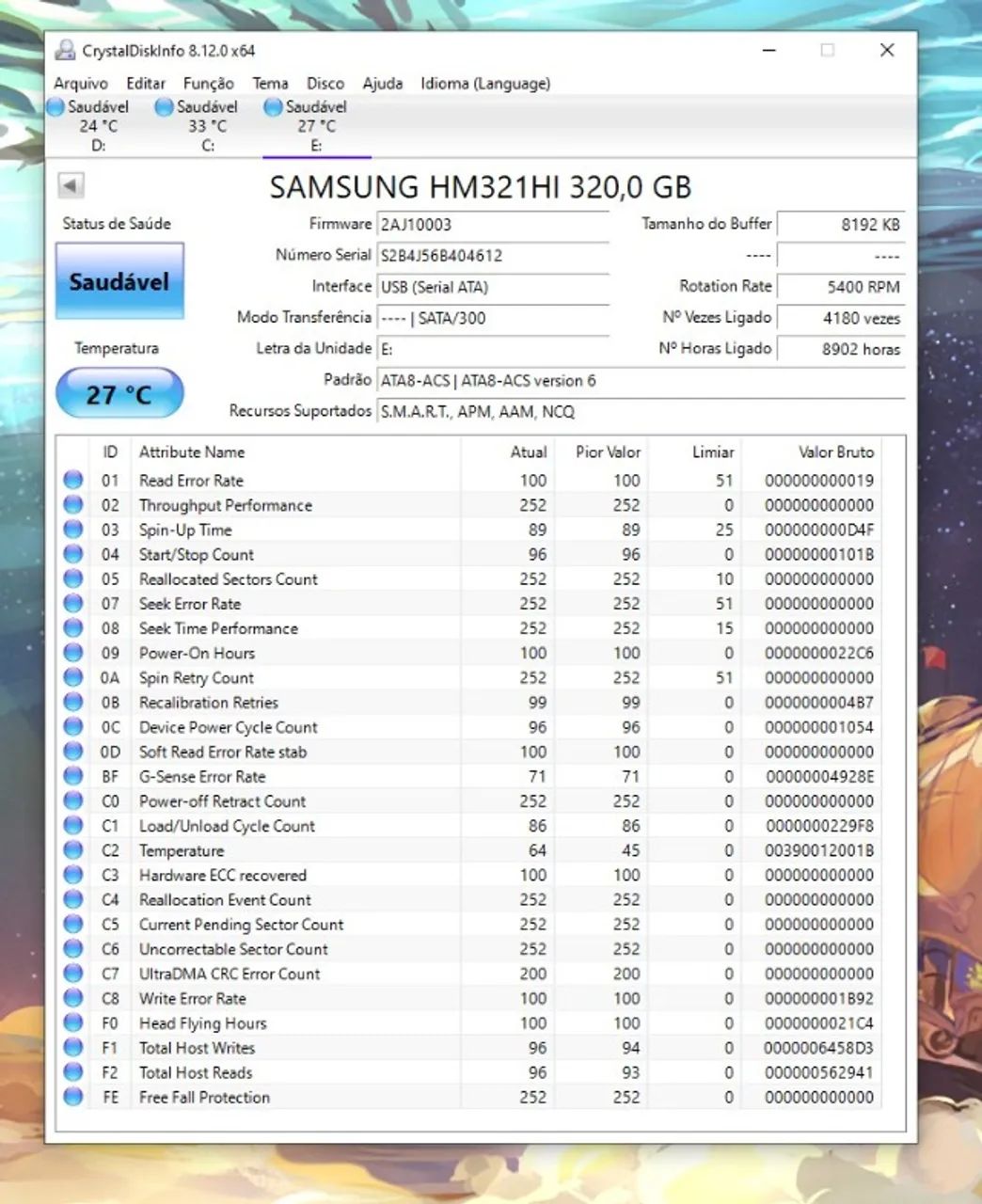This screenshot has width=982, height=1204.
Task: Click the Saudável health status button
Action: pos(119,281)
